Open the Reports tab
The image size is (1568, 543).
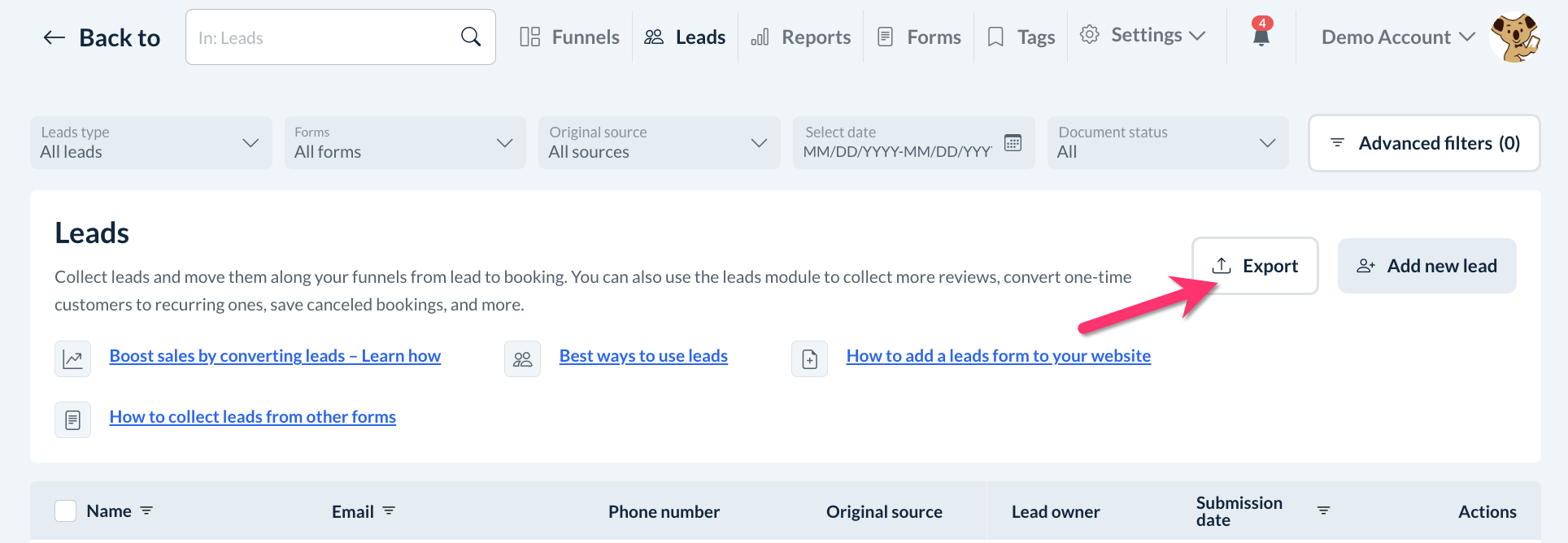coord(801,37)
